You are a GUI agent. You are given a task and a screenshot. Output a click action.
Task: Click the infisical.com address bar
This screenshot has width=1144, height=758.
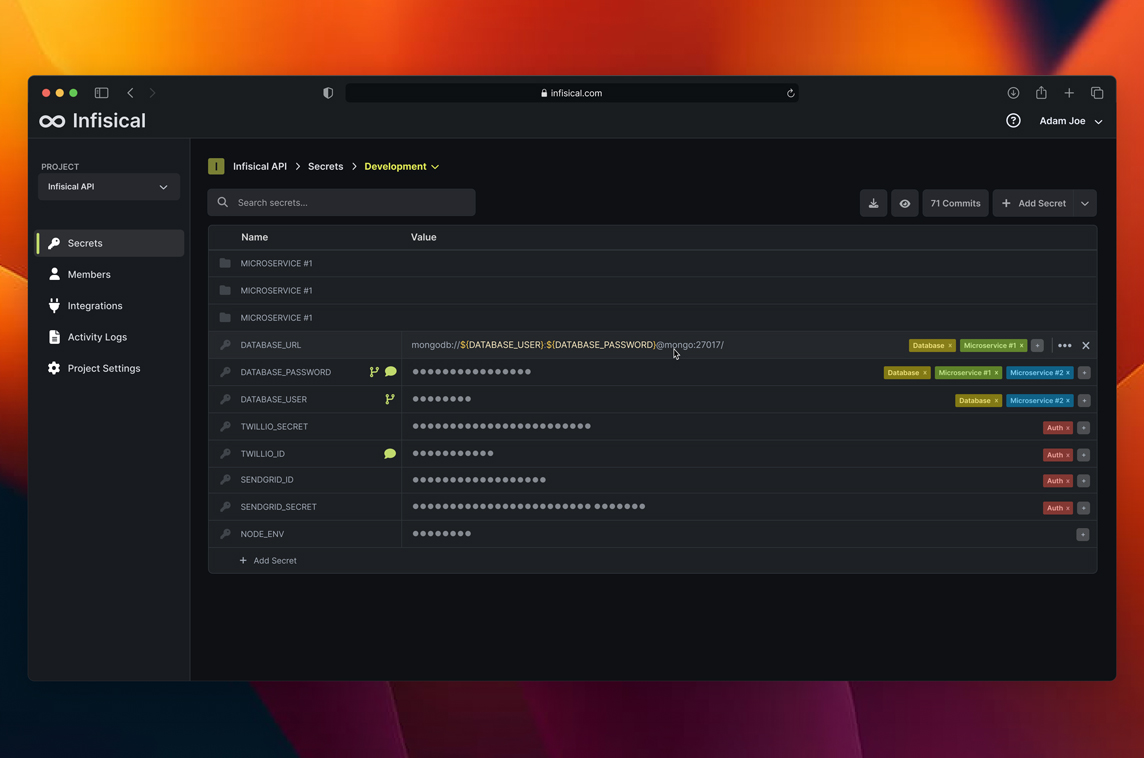point(572,93)
